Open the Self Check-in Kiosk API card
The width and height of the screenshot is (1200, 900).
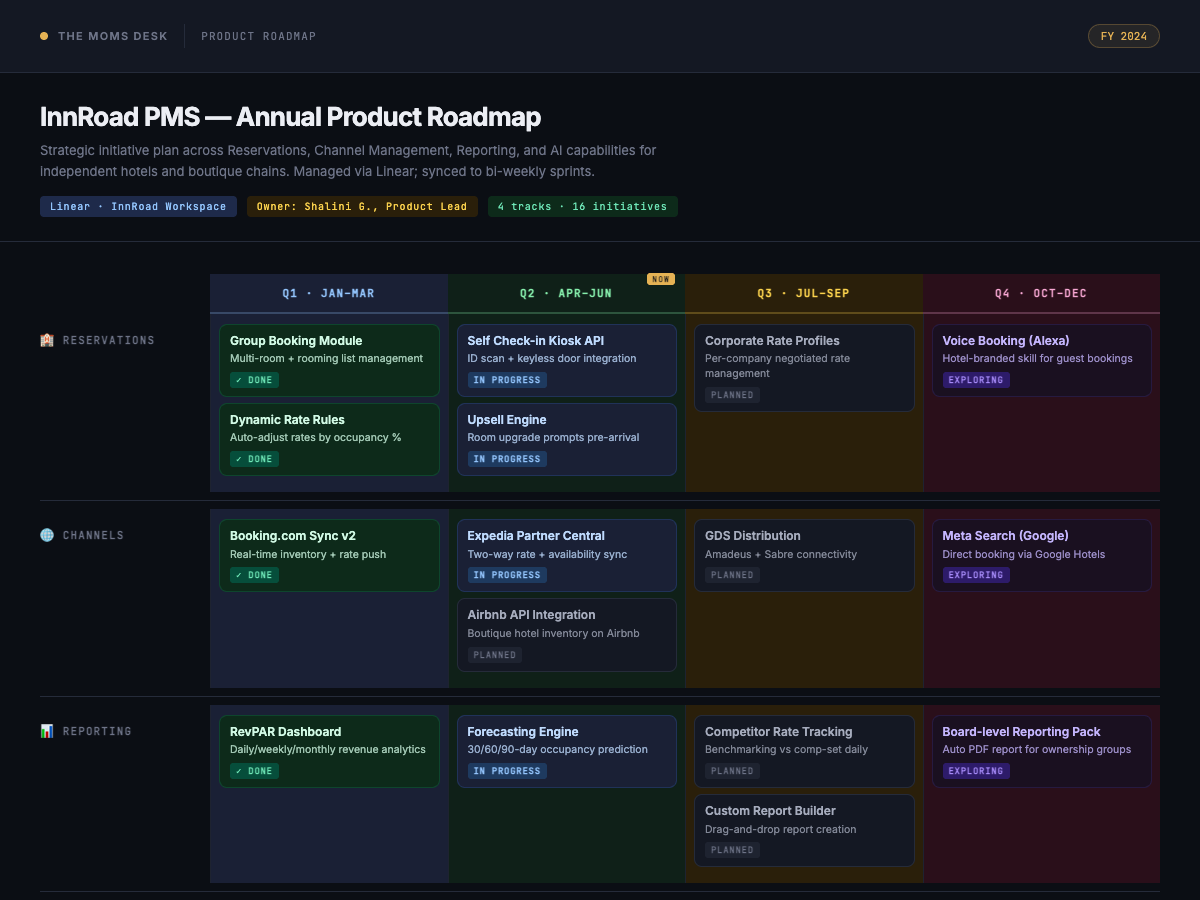tap(566, 360)
